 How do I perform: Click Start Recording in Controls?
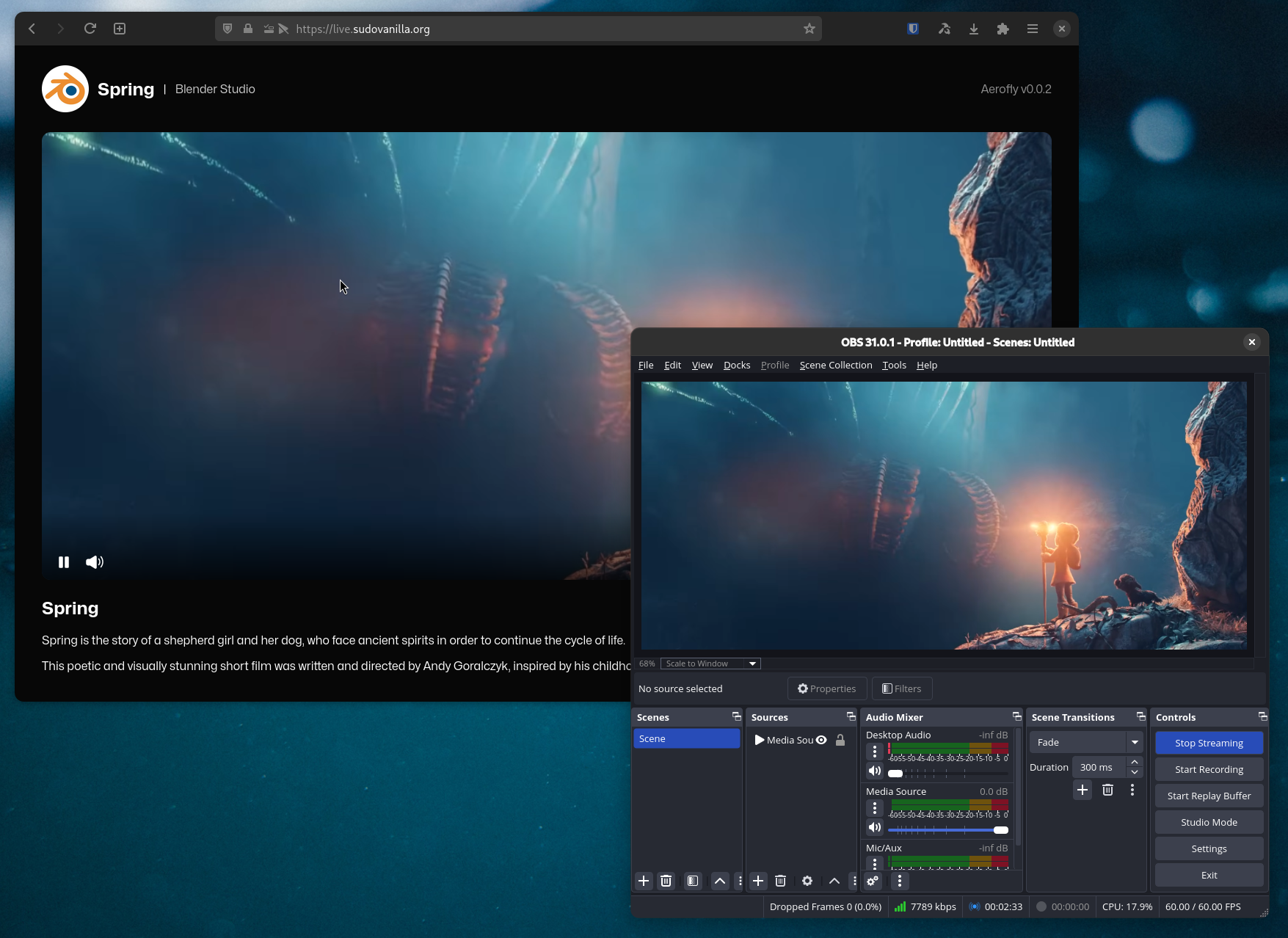pyautogui.click(x=1209, y=769)
